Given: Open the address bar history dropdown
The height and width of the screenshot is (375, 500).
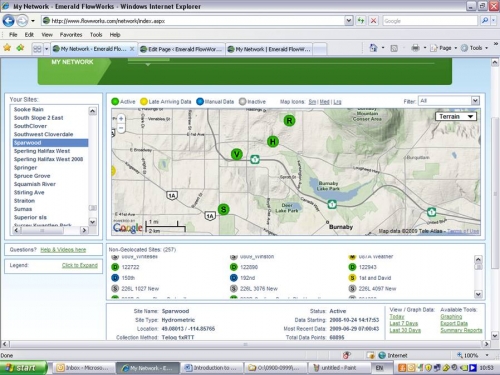Looking at the screenshot, I should coord(348,21).
